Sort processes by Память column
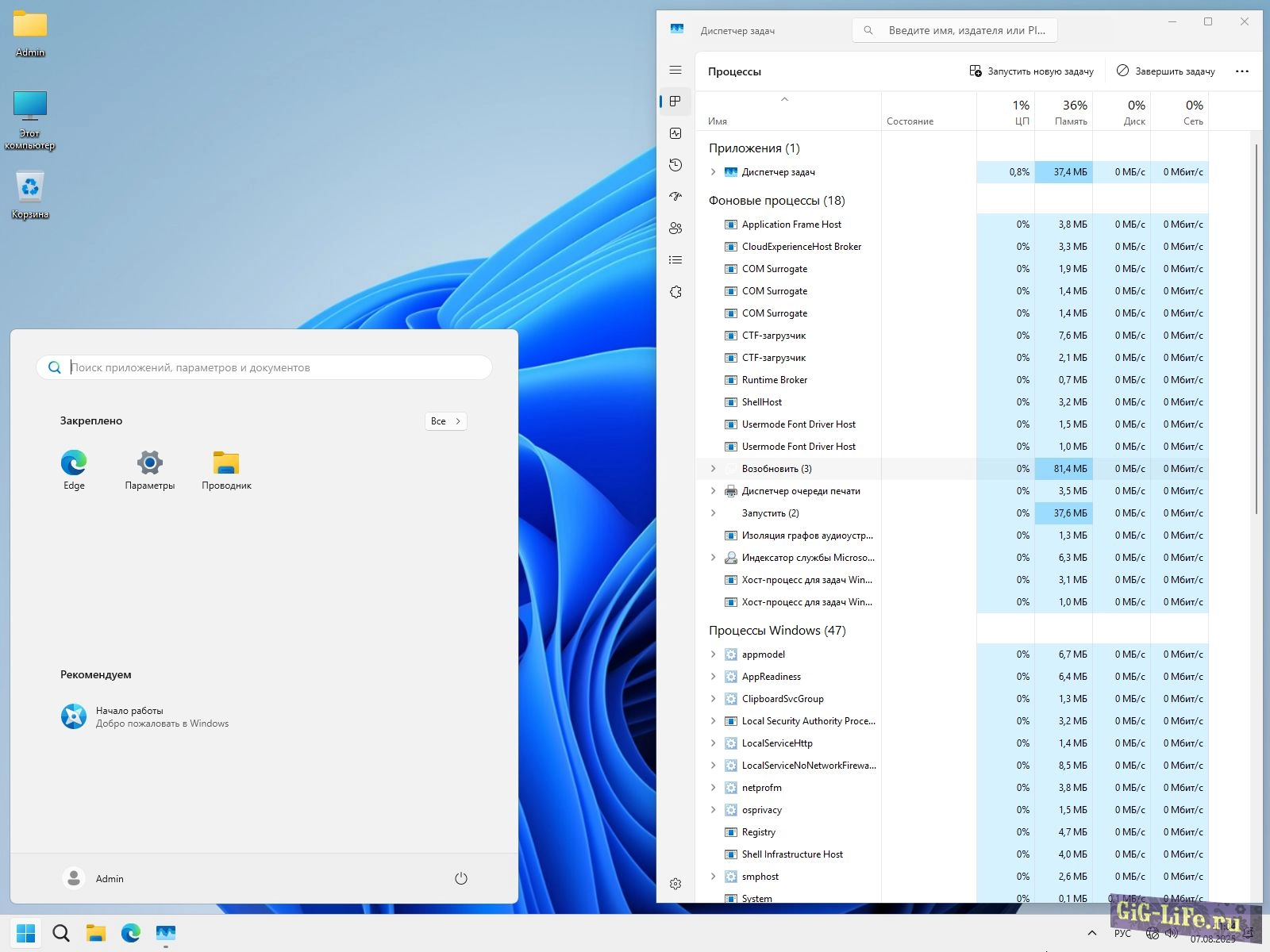This screenshot has width=1270, height=952. point(1064,112)
